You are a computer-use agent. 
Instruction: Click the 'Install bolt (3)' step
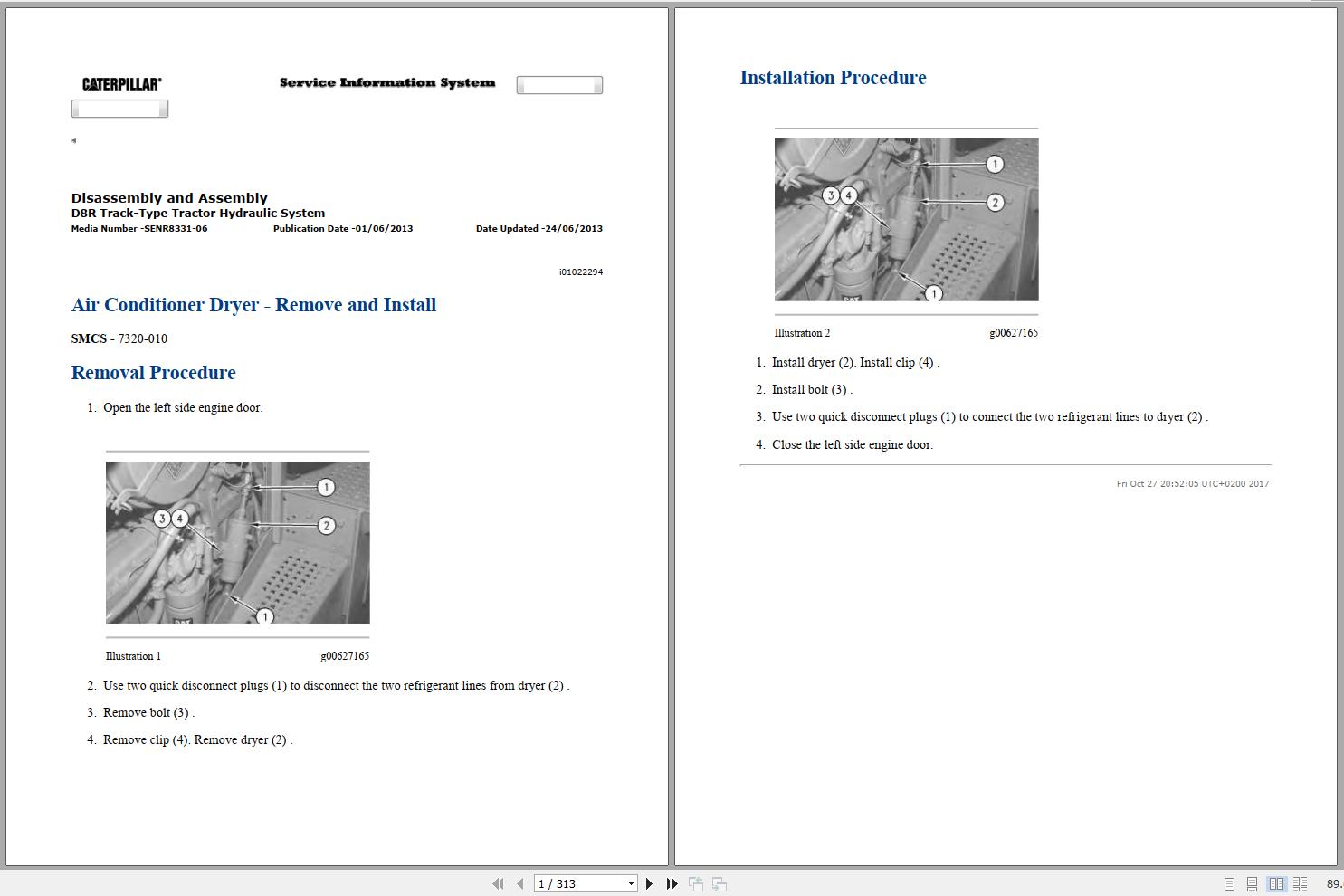[812, 390]
